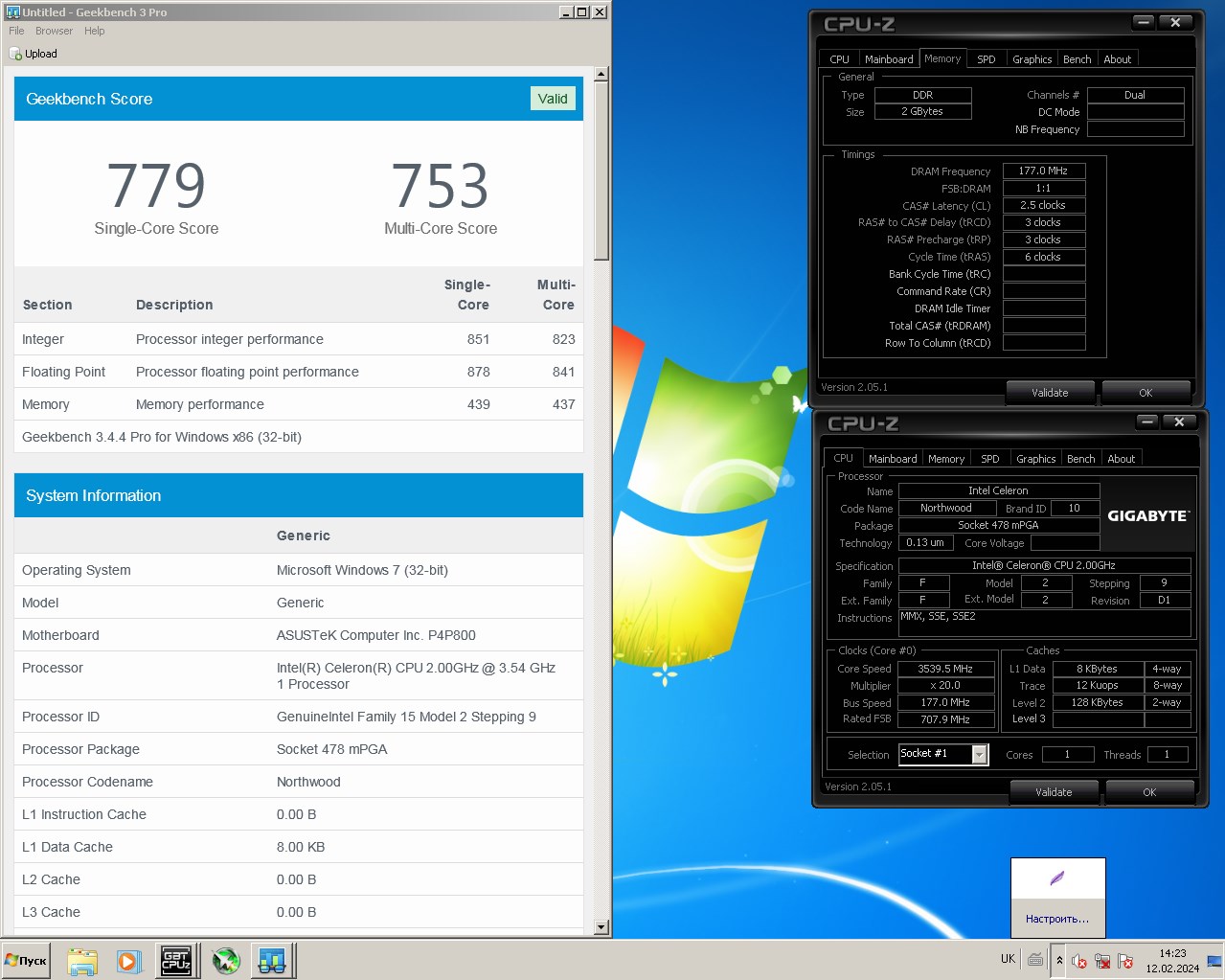Click OK in the upper CPU-Z window
The width and height of the screenshot is (1225, 980).
(1146, 393)
